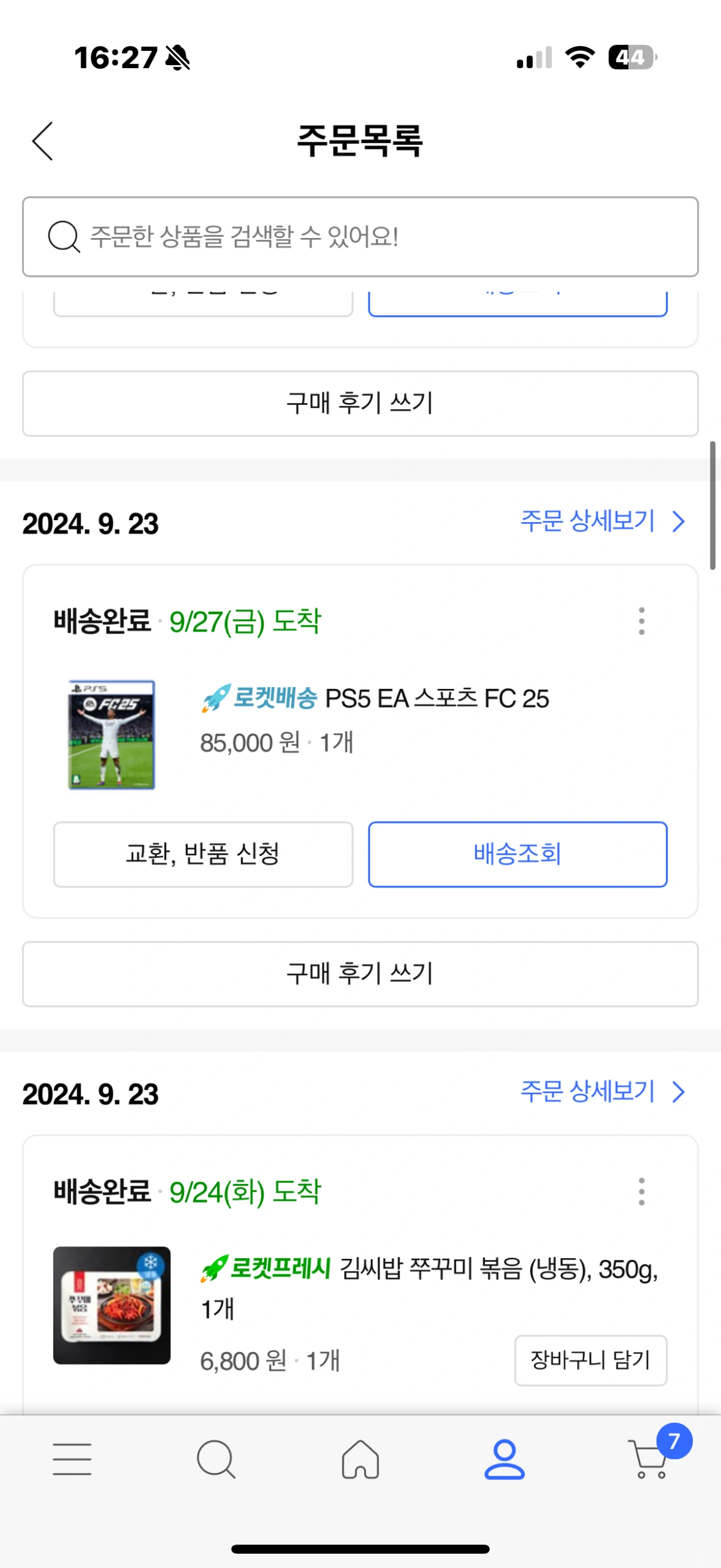
Task: Open the hamburger menu in bottom bar
Action: click(72, 1459)
